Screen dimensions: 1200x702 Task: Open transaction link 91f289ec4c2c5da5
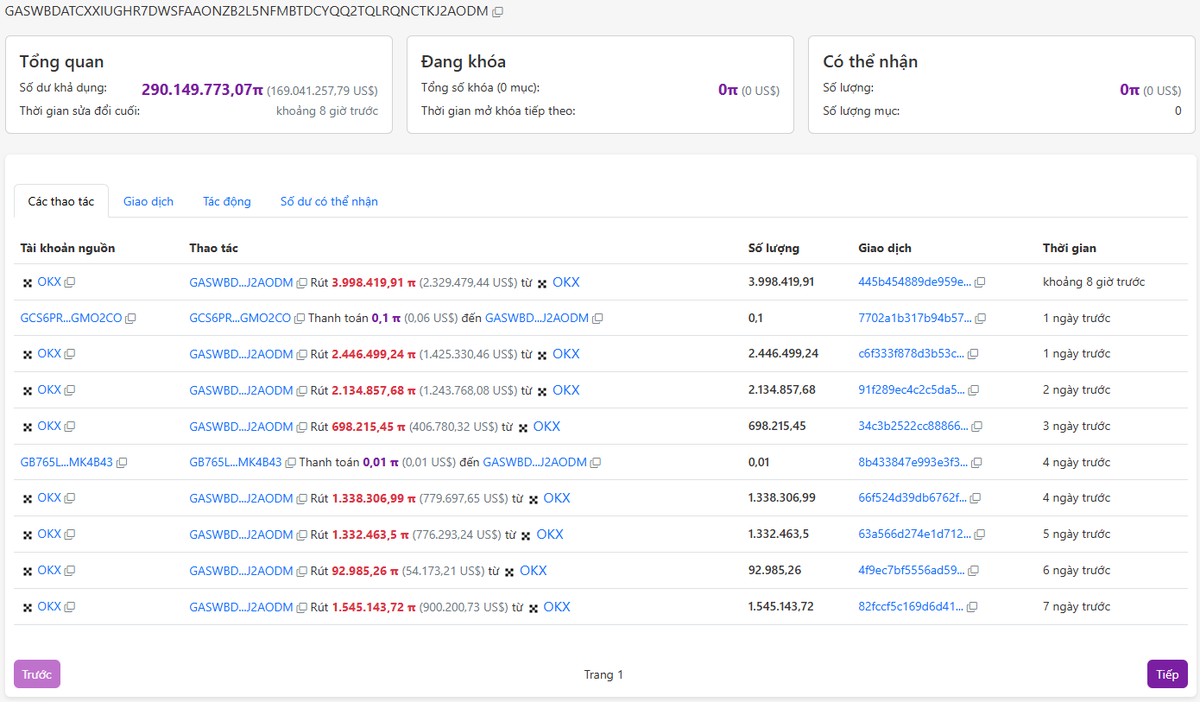click(912, 391)
